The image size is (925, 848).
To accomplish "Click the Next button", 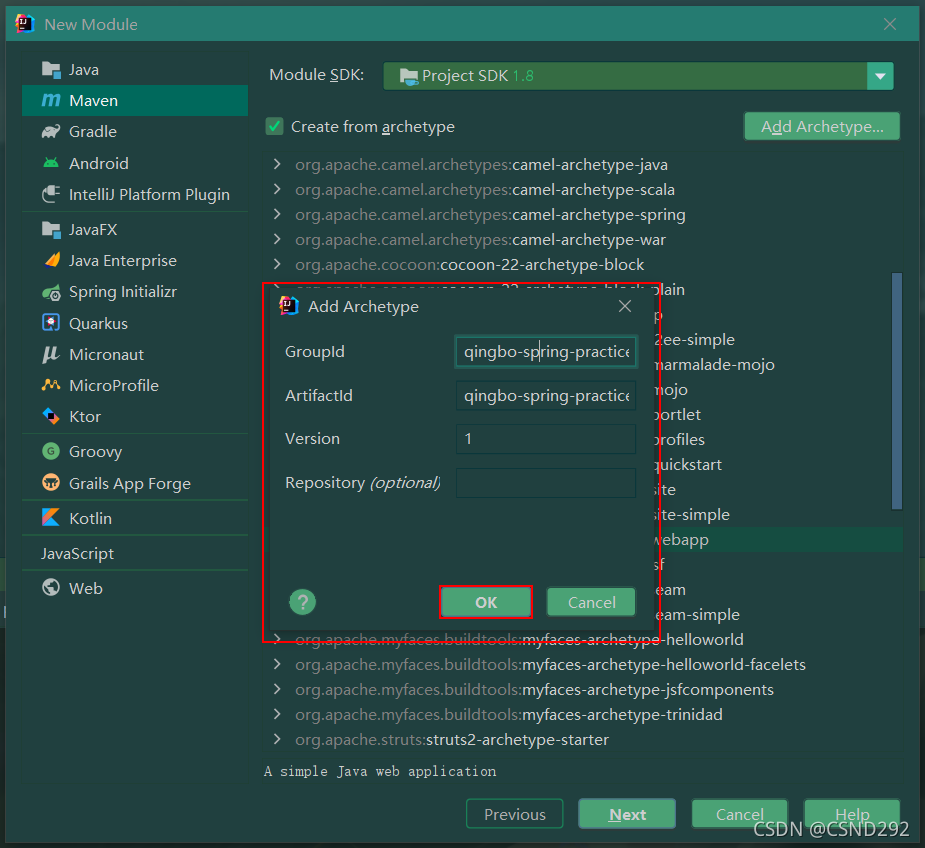I will [x=627, y=814].
